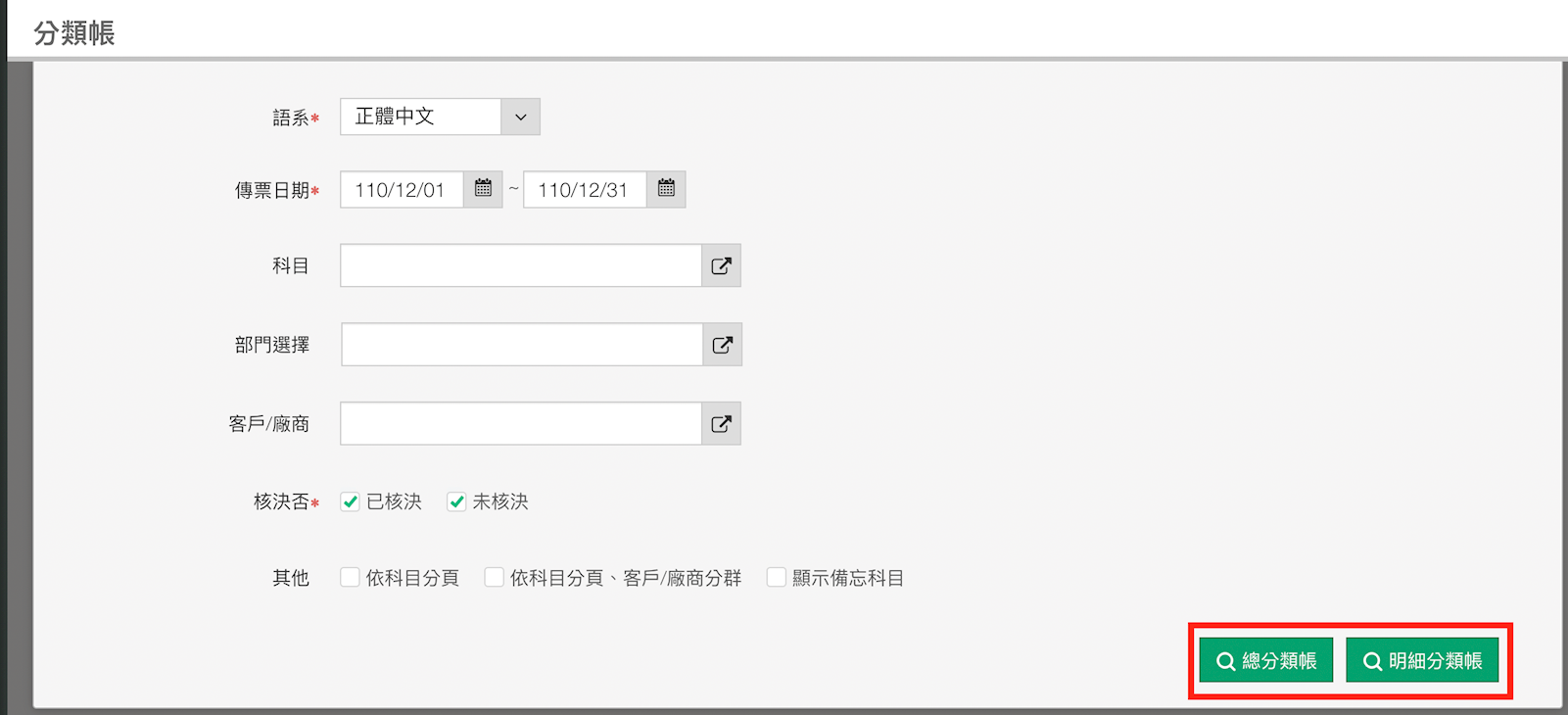Open the calendar picker for end date 110/12/31
The image size is (1568, 715).
(666, 189)
